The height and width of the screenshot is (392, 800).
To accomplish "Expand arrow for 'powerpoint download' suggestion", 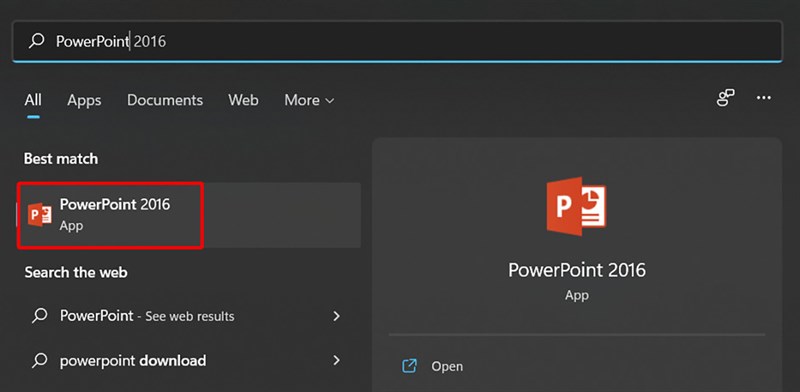I will click(336, 361).
